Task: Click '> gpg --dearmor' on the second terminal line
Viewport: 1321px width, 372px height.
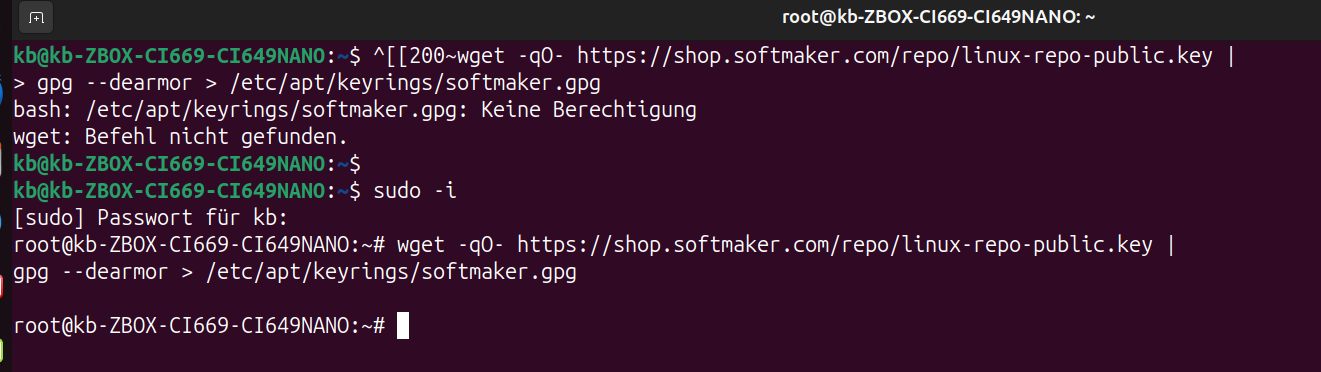Action: [x=98, y=83]
